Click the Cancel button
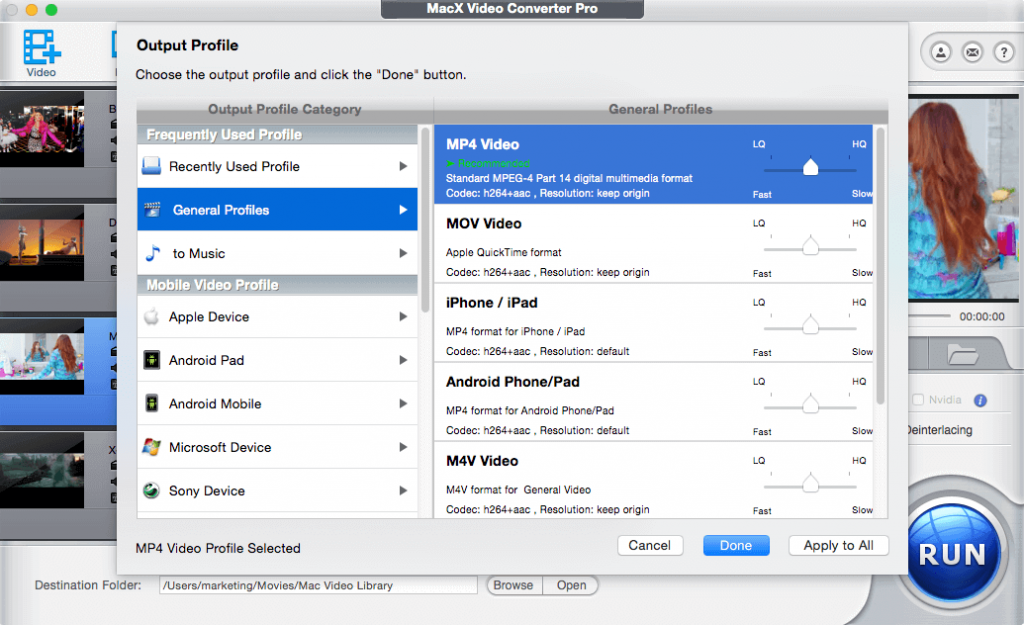Image resolution: width=1024 pixels, height=625 pixels. click(x=650, y=545)
